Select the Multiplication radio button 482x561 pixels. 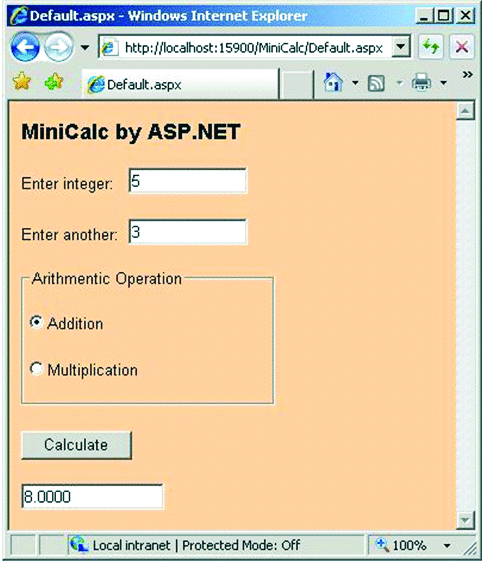36,369
